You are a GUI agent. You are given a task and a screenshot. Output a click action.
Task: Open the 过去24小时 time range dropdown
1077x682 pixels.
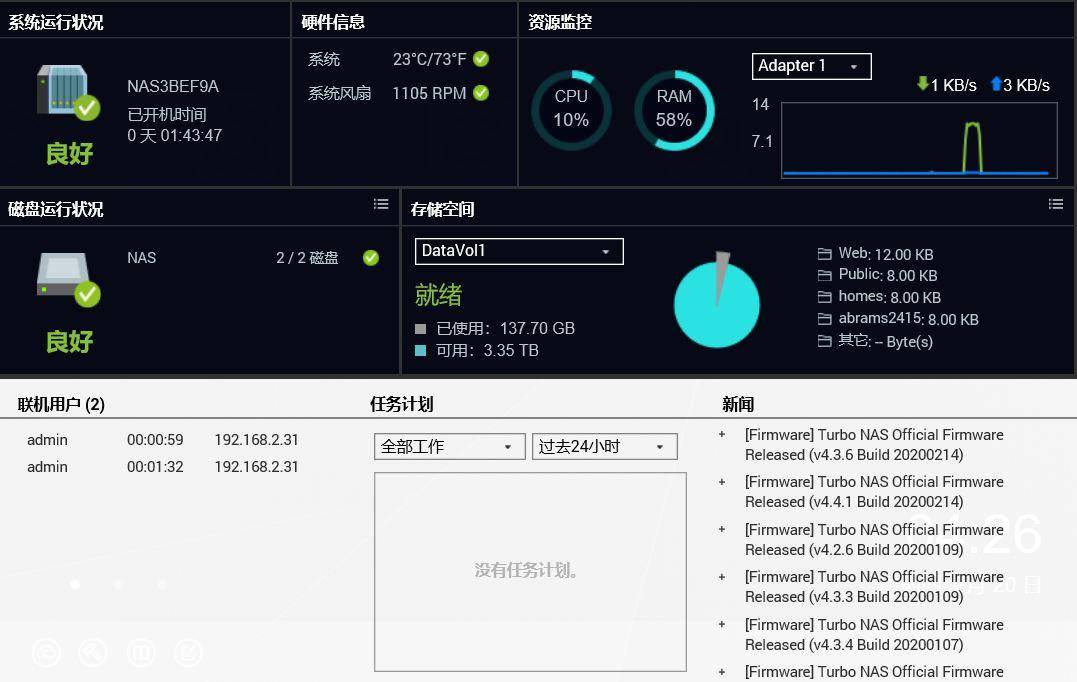(604, 446)
